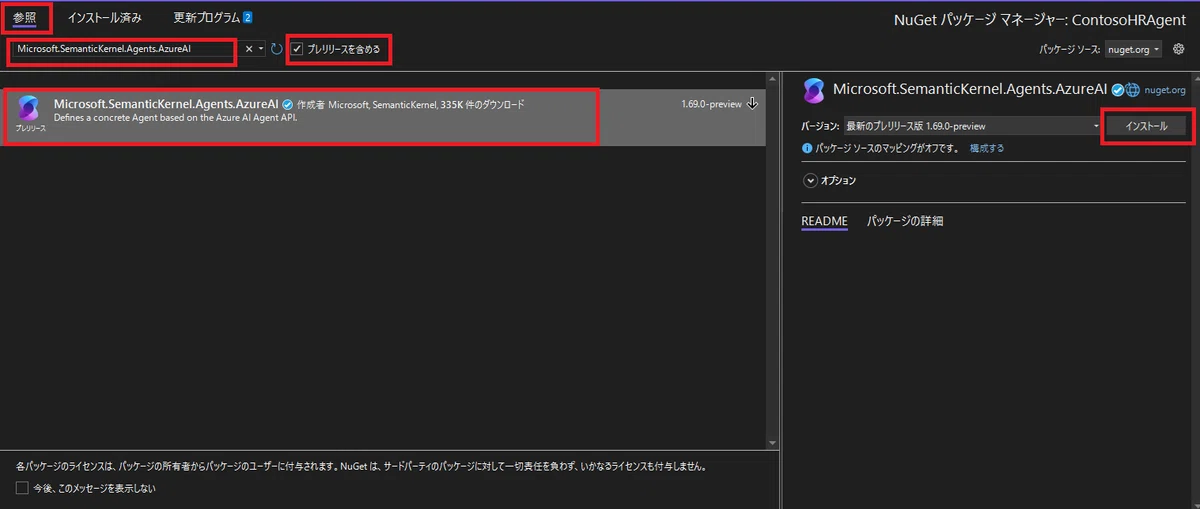Click the package logo in the details pane

pos(814,90)
